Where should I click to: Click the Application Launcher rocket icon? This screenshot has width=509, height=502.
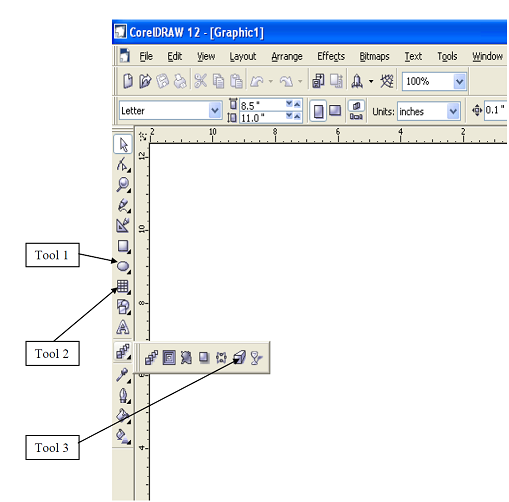[357, 81]
